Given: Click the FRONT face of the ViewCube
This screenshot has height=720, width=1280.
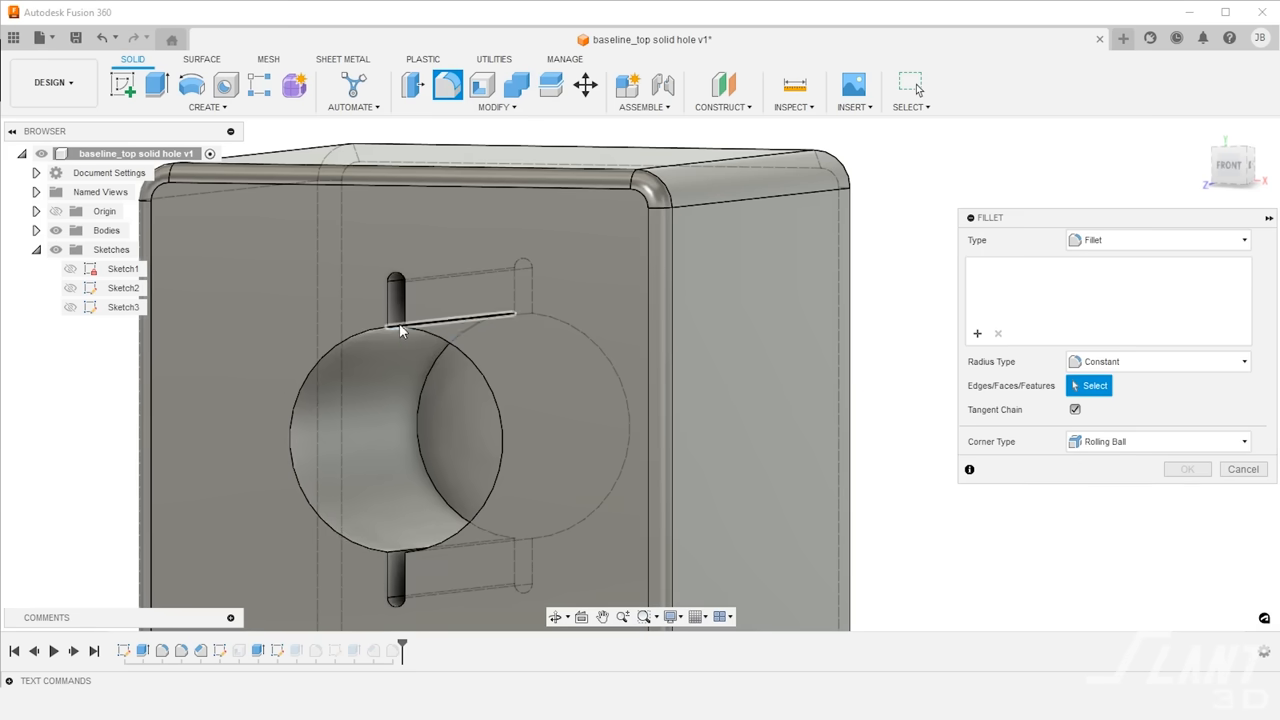Looking at the screenshot, I should coord(1229,163).
